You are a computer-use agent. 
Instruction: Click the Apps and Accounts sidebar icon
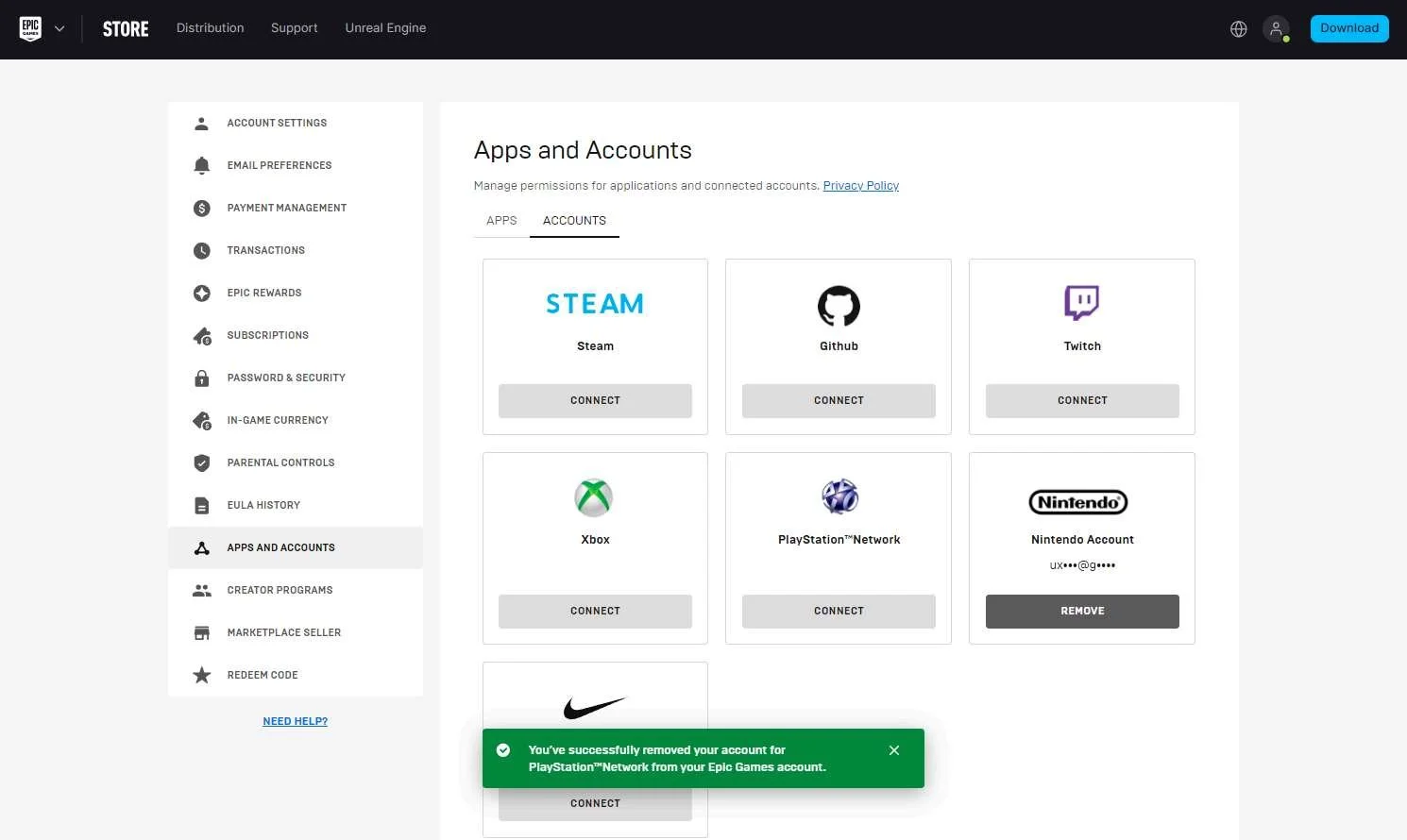[x=201, y=548]
